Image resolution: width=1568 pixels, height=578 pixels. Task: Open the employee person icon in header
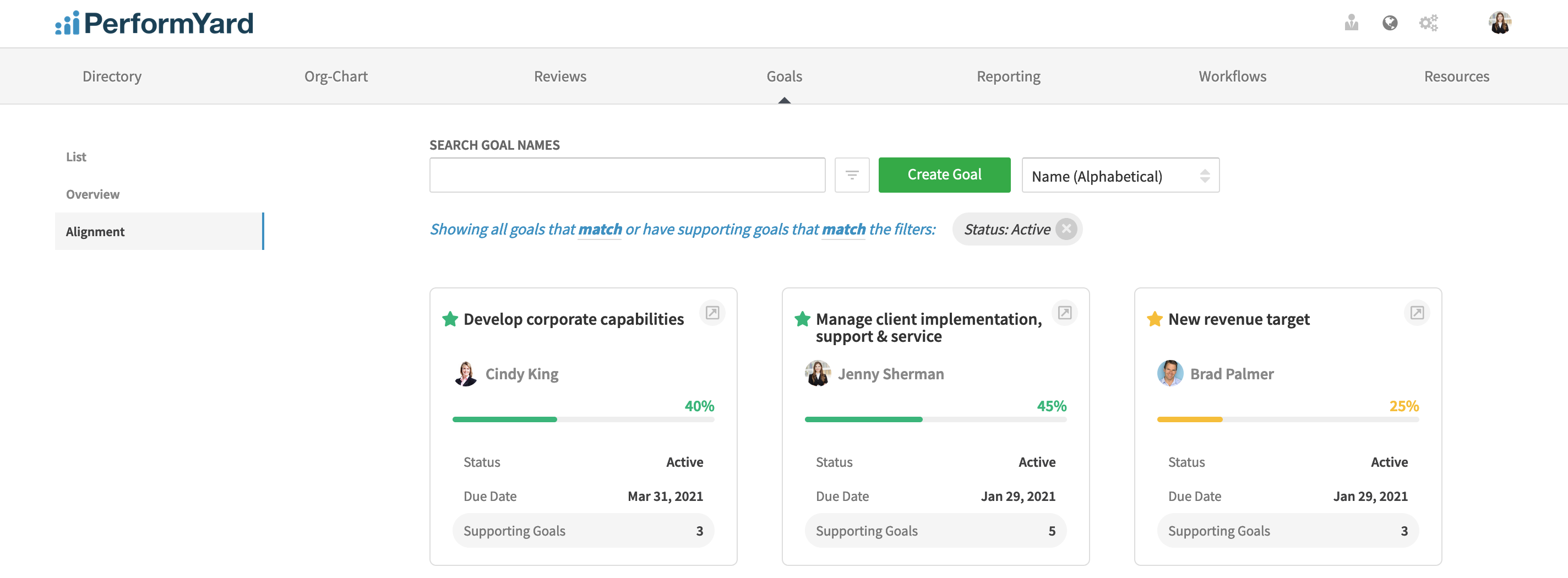tap(1351, 23)
